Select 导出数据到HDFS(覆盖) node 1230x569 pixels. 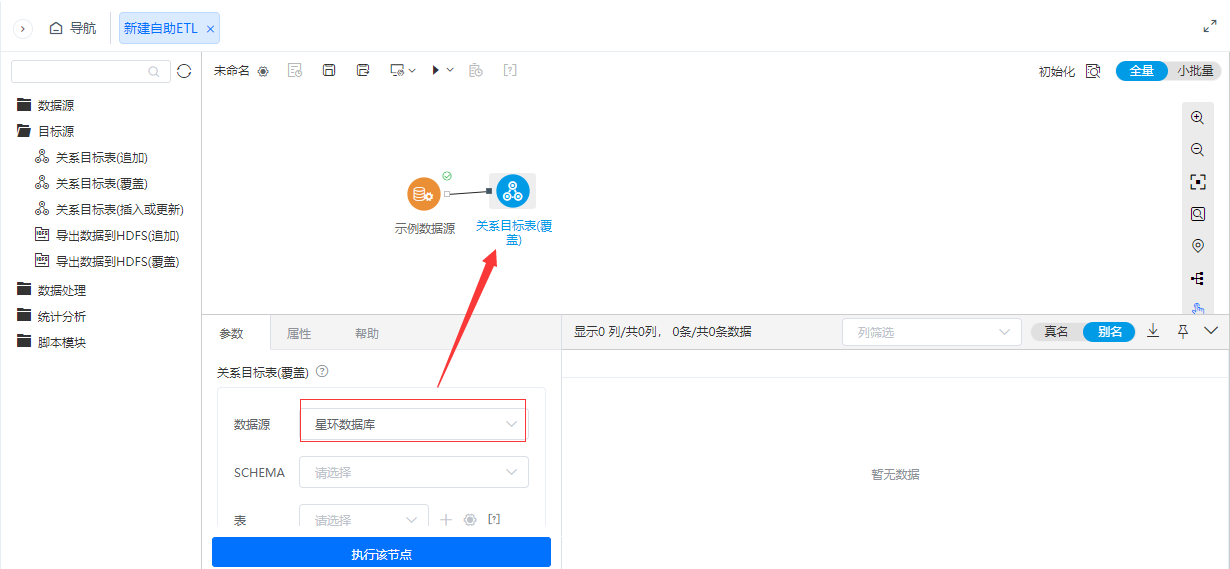point(106,261)
